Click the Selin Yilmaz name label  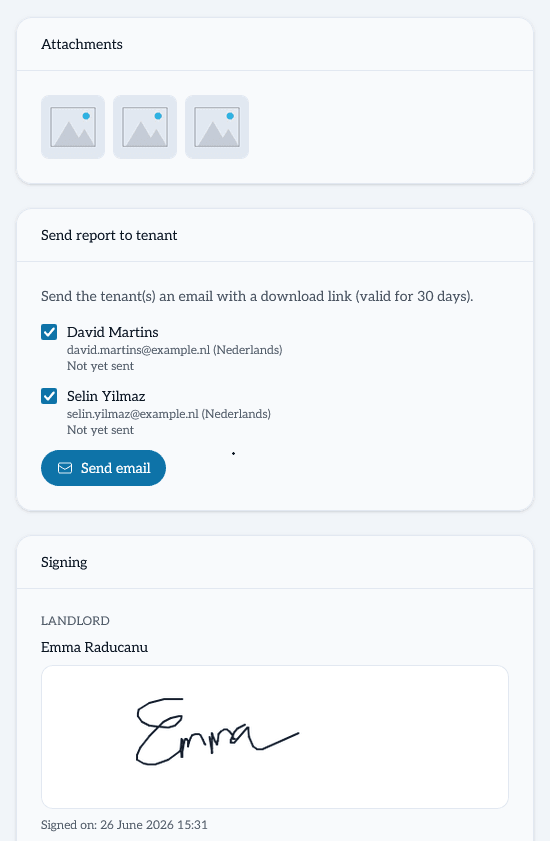tap(106, 396)
